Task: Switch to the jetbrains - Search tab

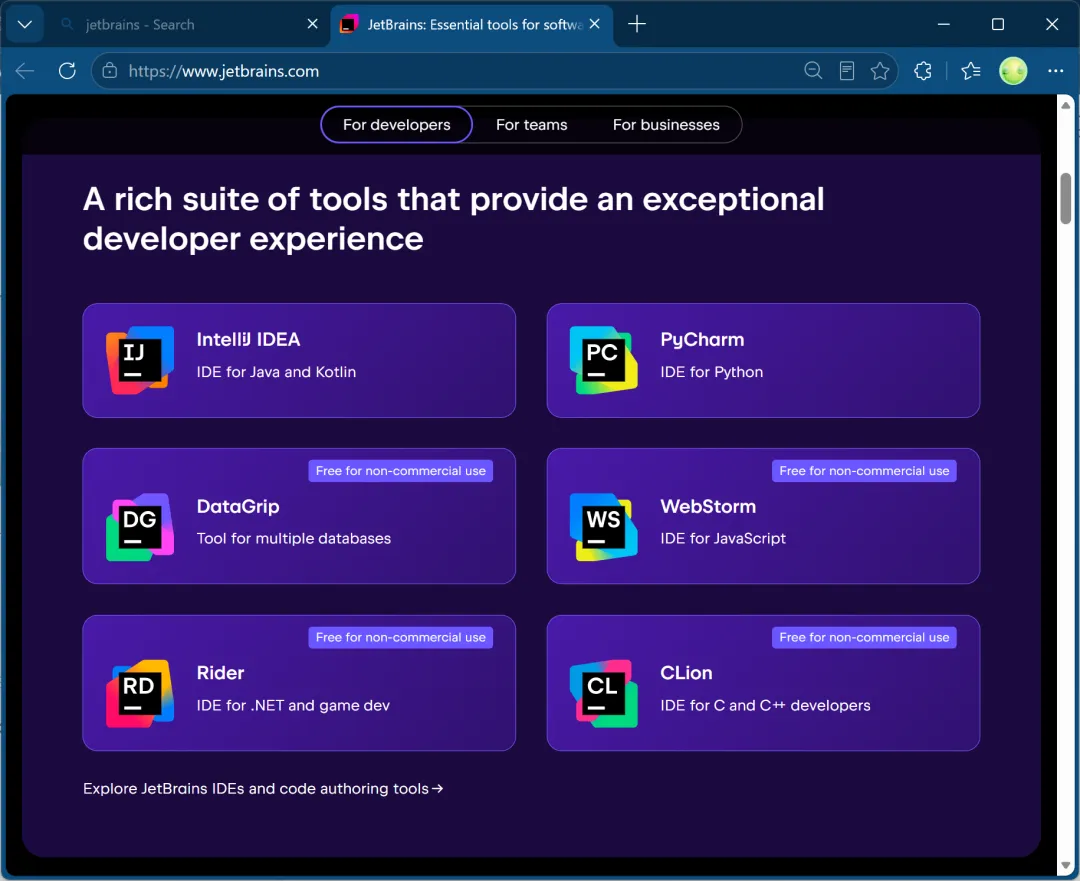Action: pyautogui.click(x=186, y=25)
